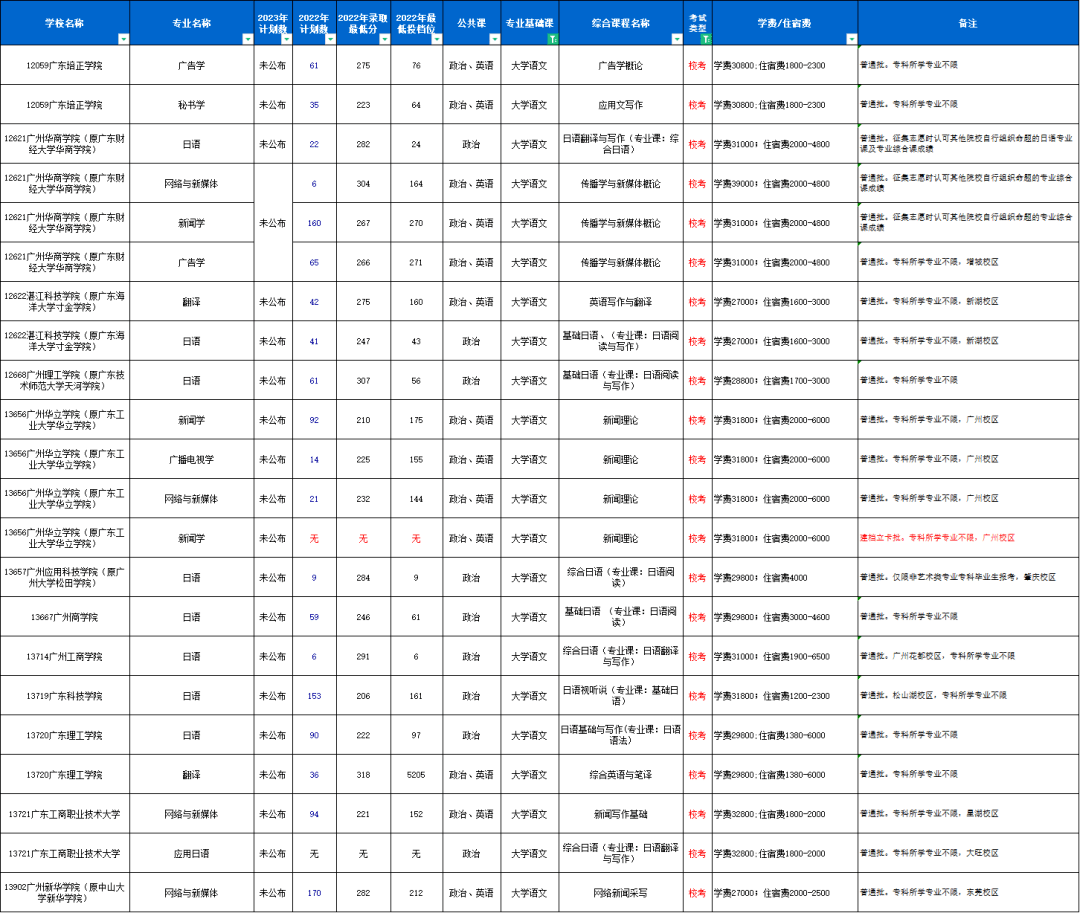1080x913 pixels.
Task: Select the remark mentioning 广州花都校区
Action: coord(968,656)
